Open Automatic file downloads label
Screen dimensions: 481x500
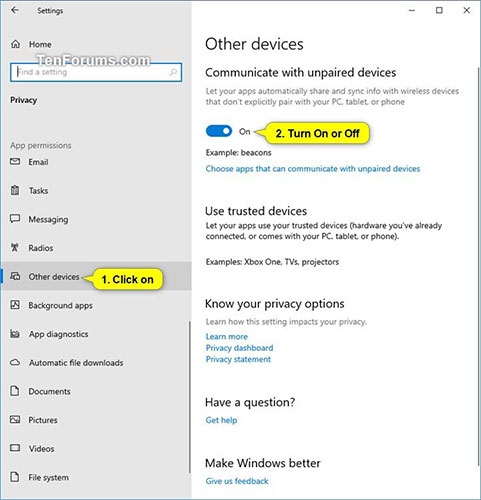tap(76, 363)
